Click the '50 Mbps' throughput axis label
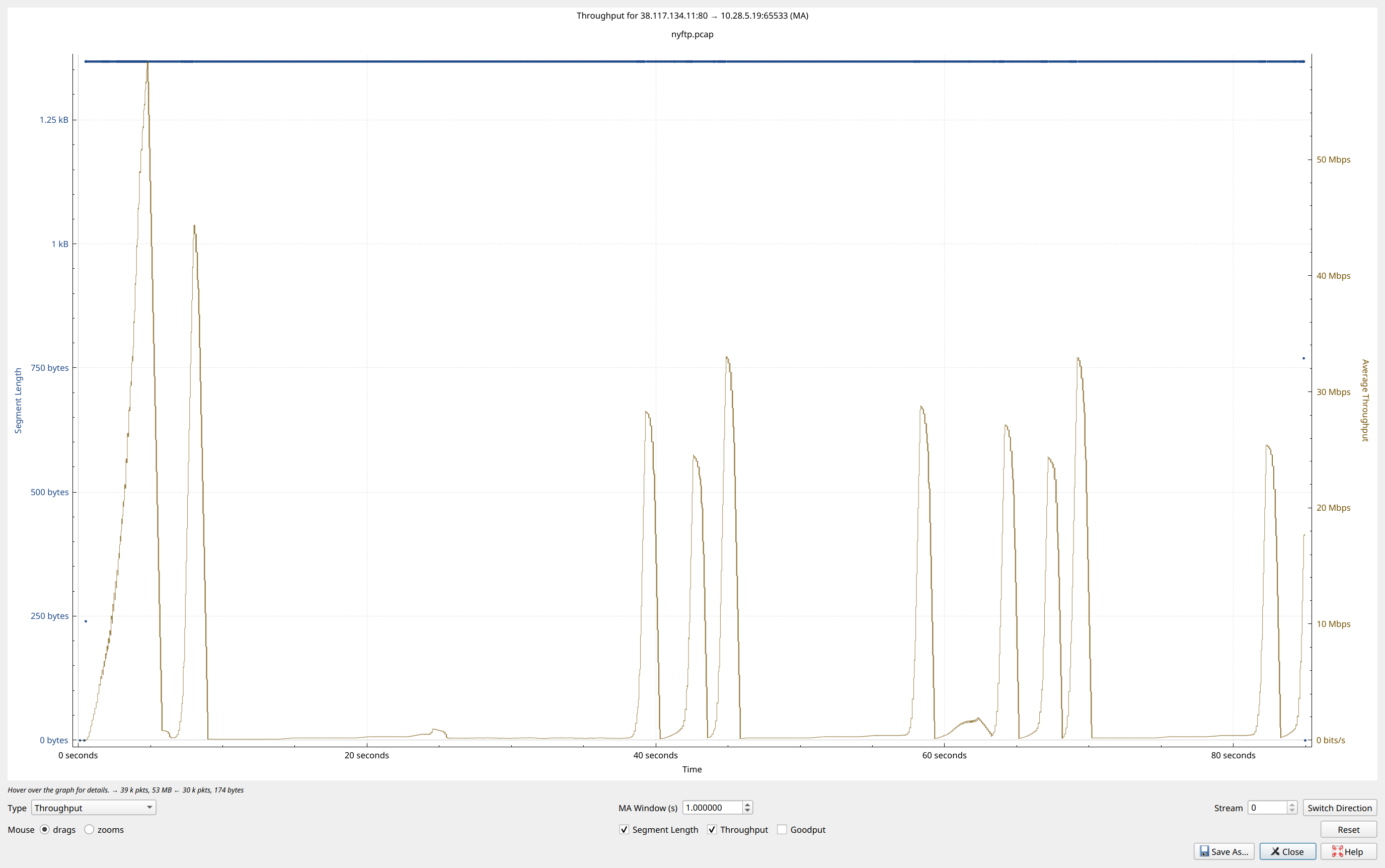This screenshot has width=1385, height=868. tap(1333, 160)
